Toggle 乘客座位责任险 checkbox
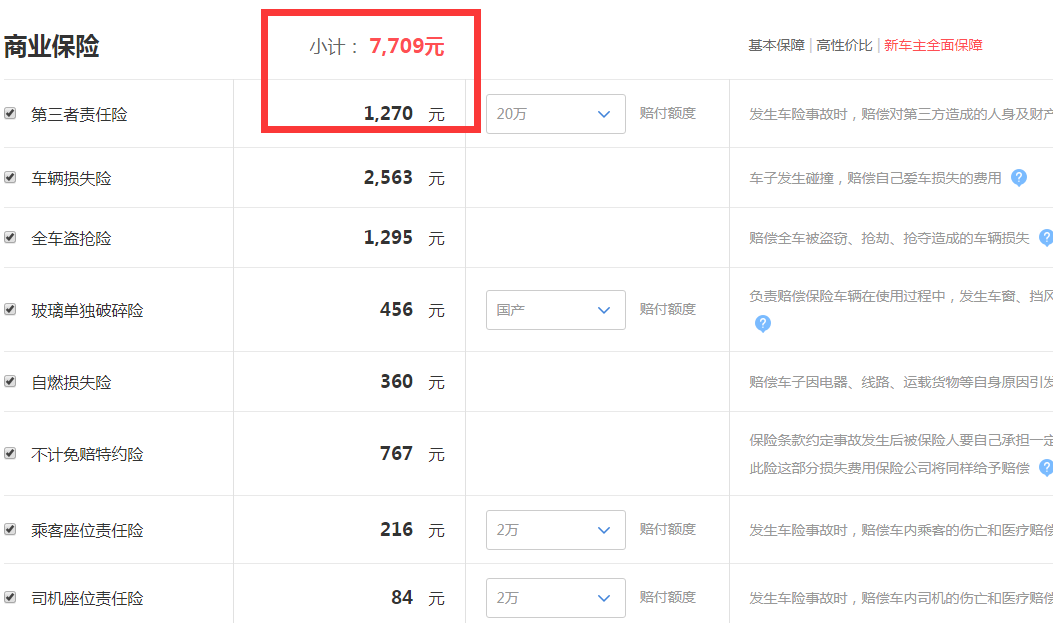 click(x=10, y=530)
